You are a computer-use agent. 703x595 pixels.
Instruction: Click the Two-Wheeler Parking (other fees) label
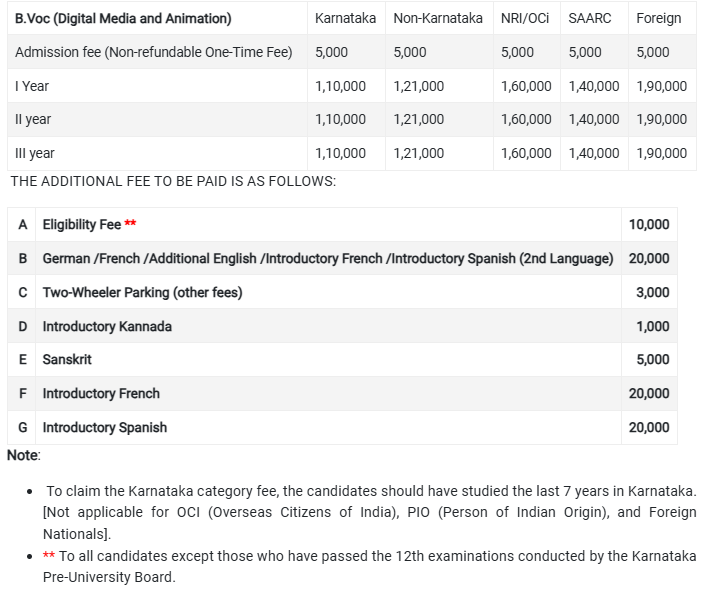point(142,293)
